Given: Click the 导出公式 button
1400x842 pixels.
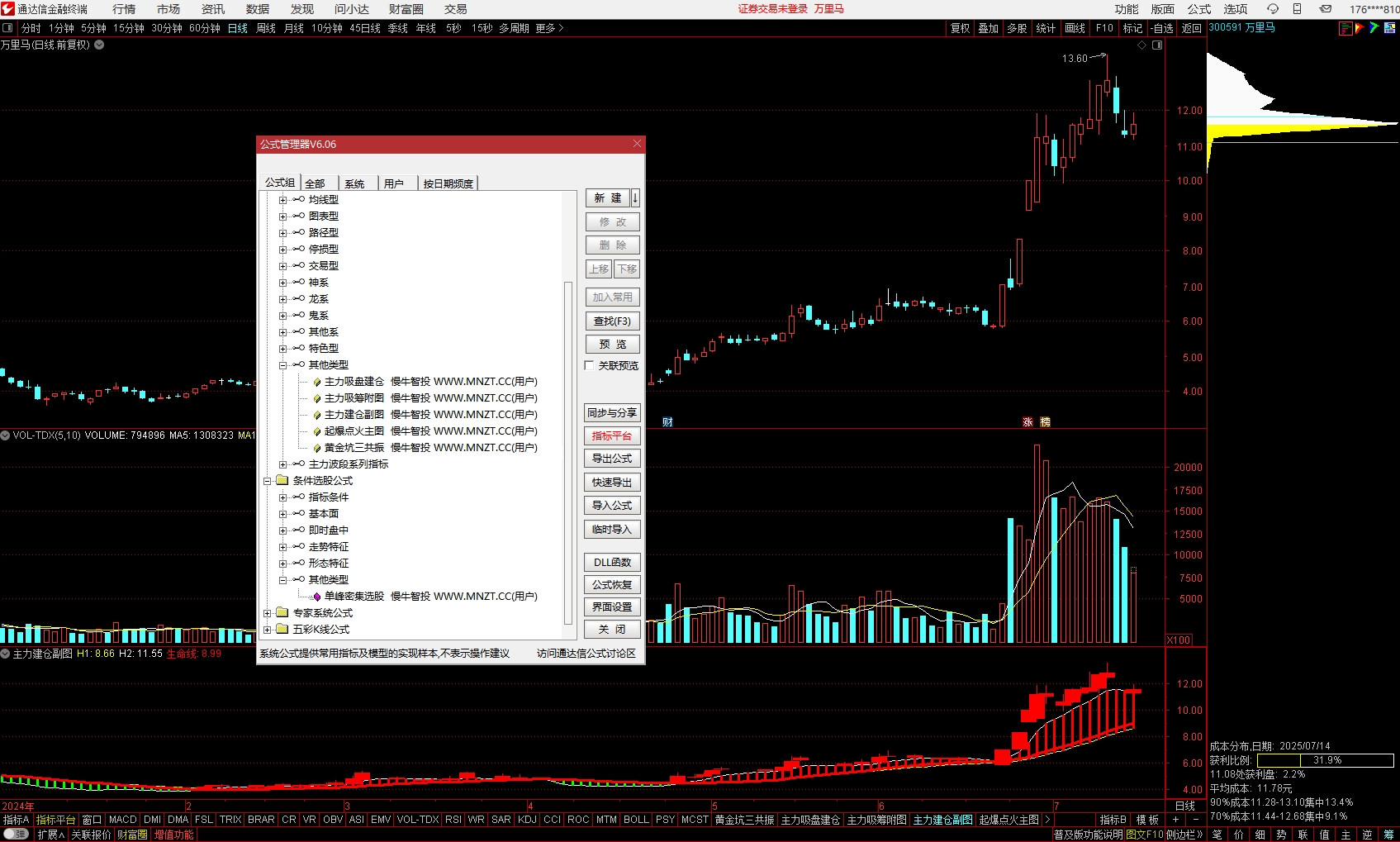Looking at the screenshot, I should tap(612, 458).
